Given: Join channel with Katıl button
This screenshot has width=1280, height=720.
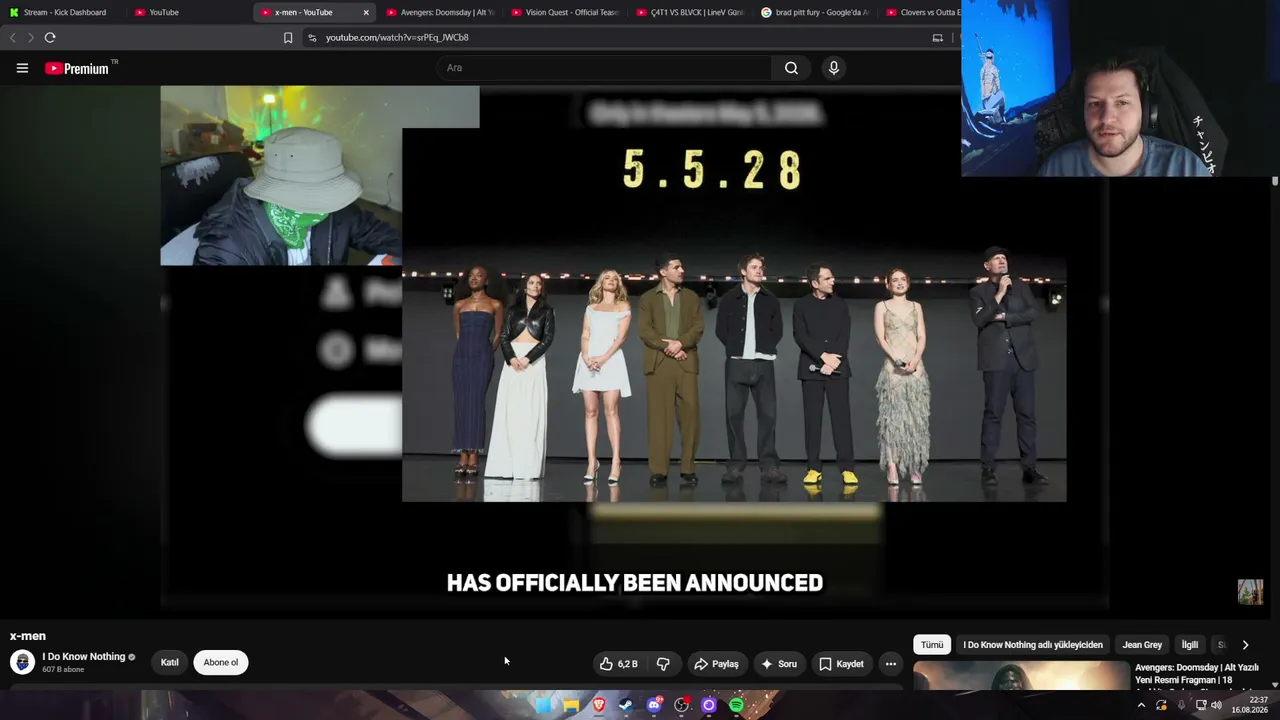Looking at the screenshot, I should pos(170,662).
